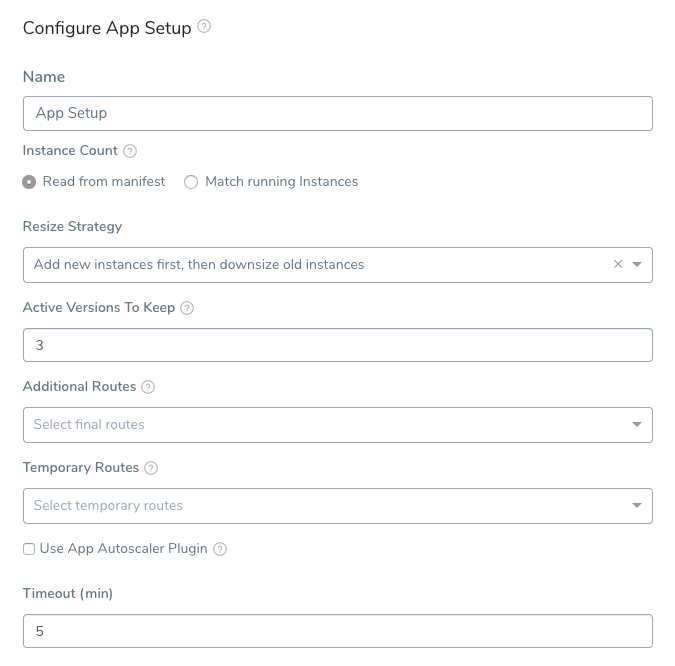Screen dimensions: 675x666
Task: Choose Match running Instances radio button
Action: click(x=191, y=182)
